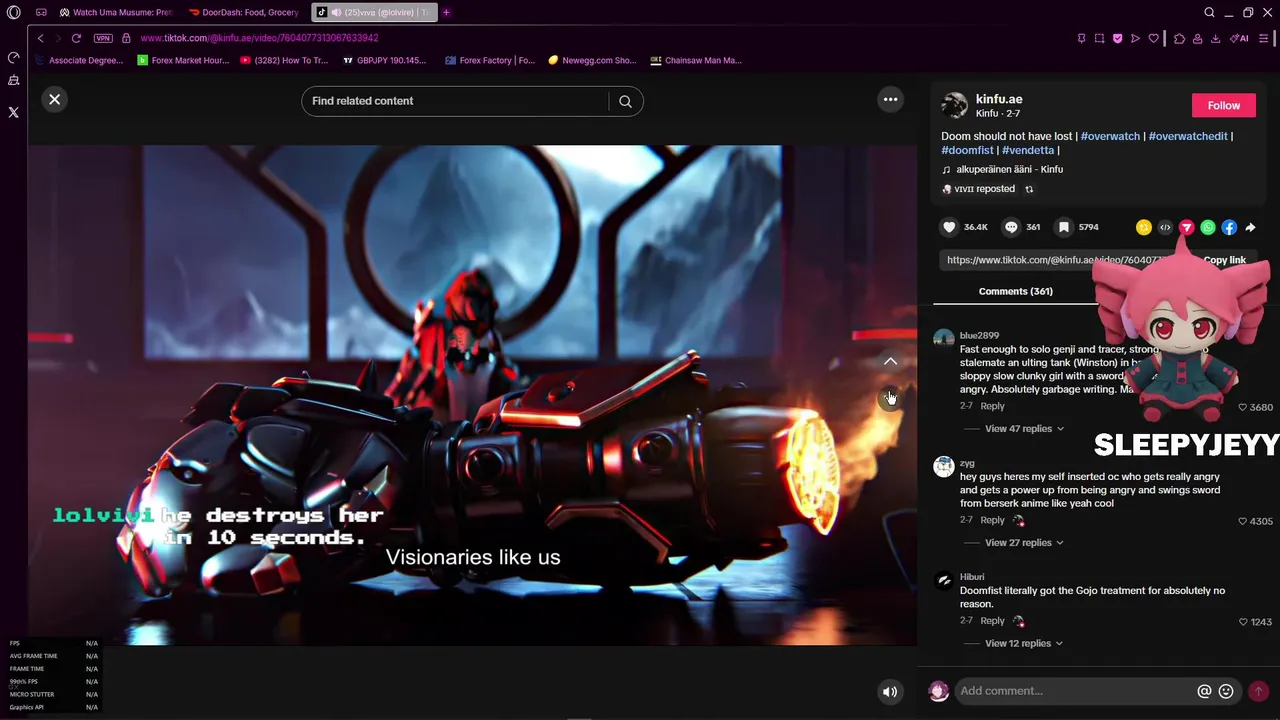
Task: Open browser downloads icon
Action: (1215, 38)
